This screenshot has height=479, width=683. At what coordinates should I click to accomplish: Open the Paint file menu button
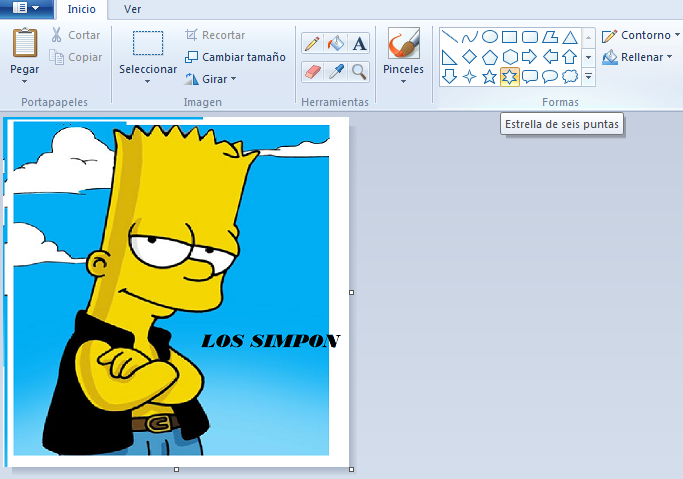(x=27, y=9)
